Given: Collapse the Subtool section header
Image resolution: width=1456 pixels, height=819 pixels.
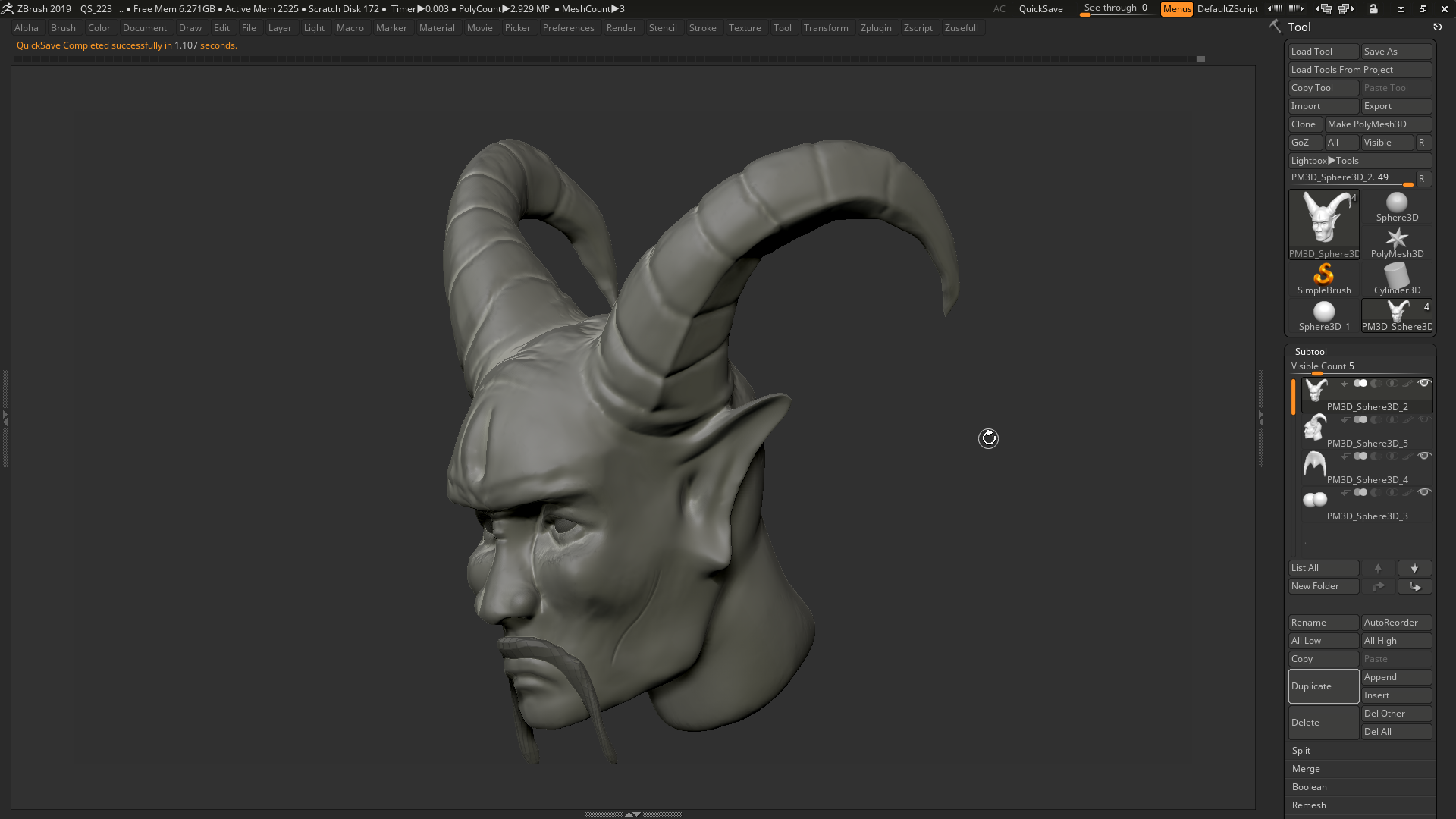Looking at the screenshot, I should point(1311,352).
